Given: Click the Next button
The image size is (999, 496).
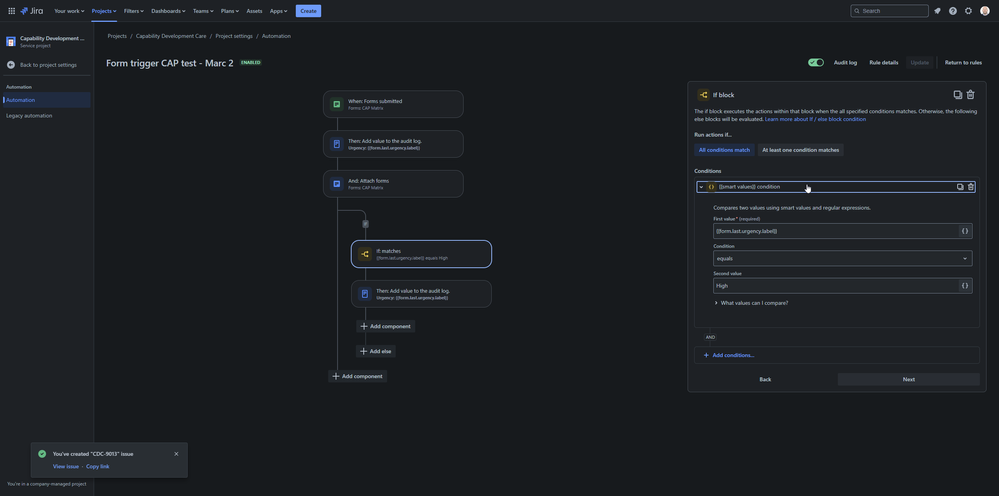Looking at the screenshot, I should pos(909,379).
